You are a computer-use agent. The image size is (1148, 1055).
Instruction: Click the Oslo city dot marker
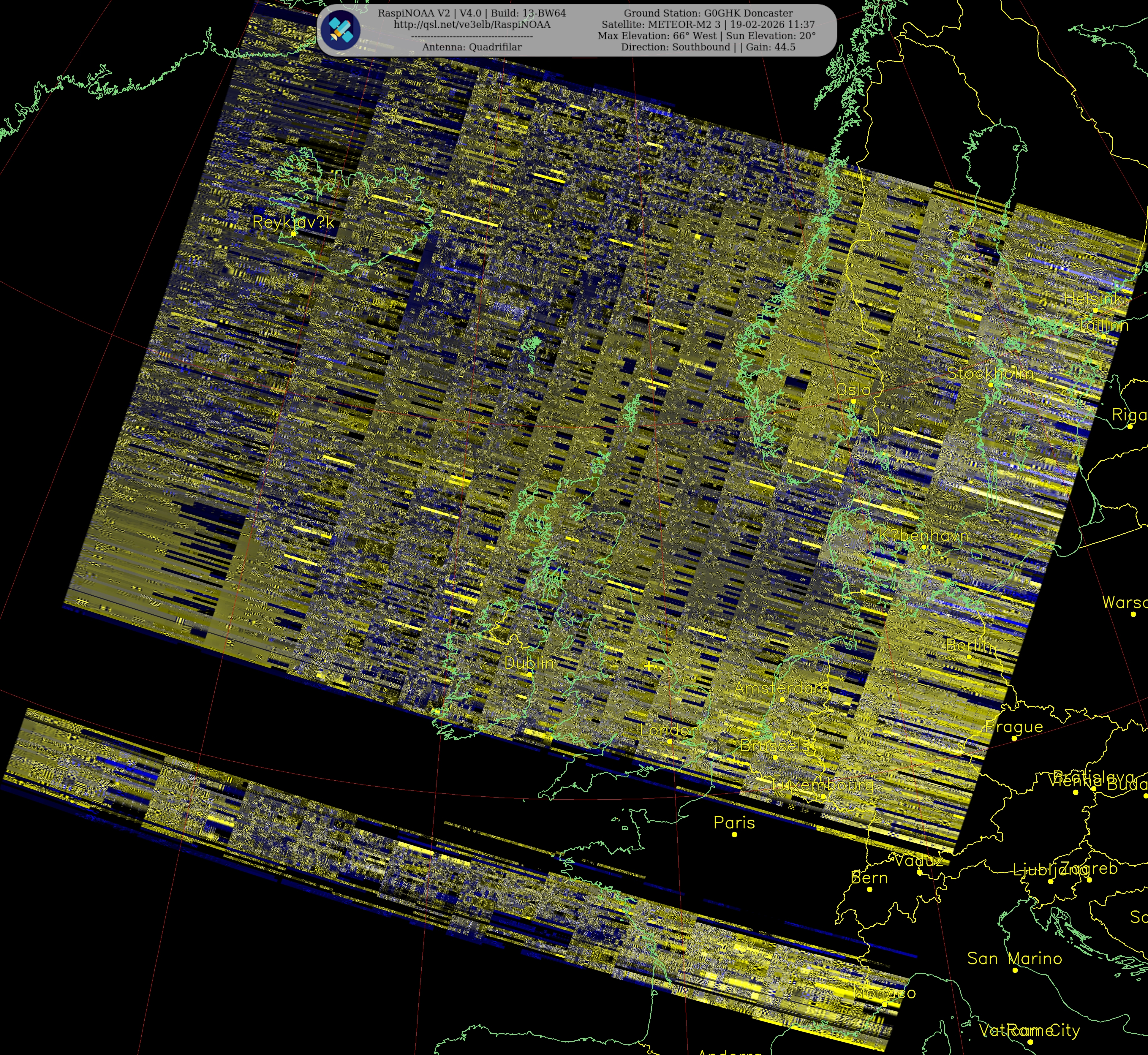point(853,401)
